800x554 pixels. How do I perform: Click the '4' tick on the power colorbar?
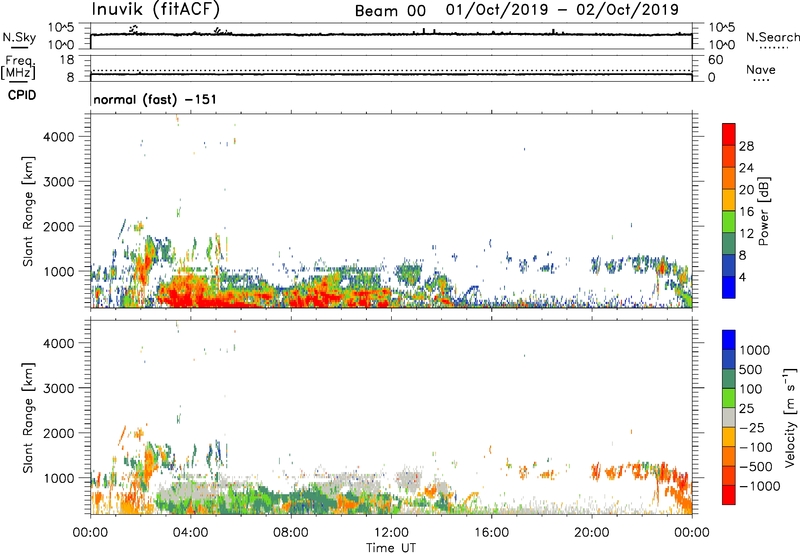(x=742, y=277)
